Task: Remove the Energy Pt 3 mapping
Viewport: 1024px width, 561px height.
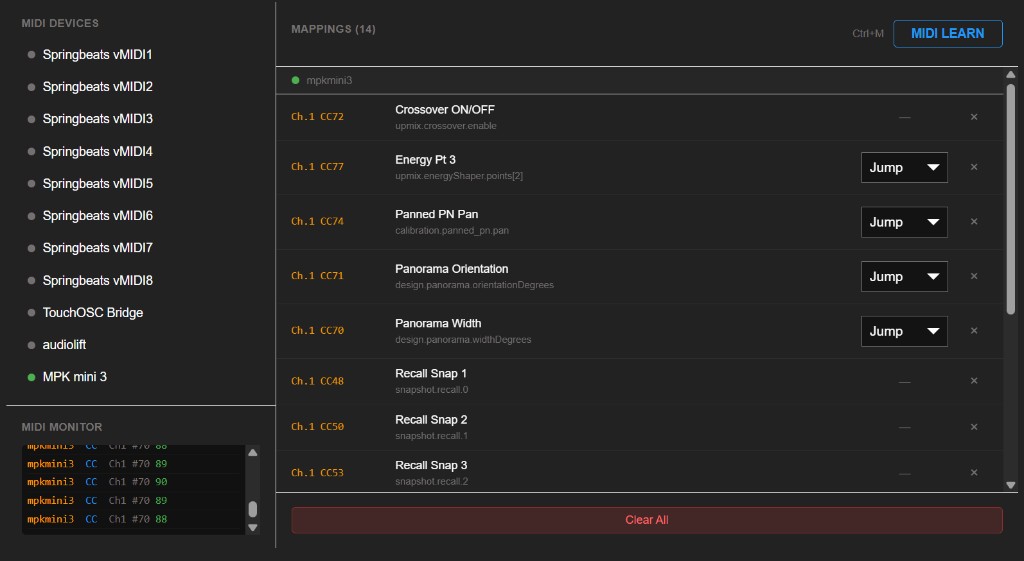Action: (x=974, y=167)
